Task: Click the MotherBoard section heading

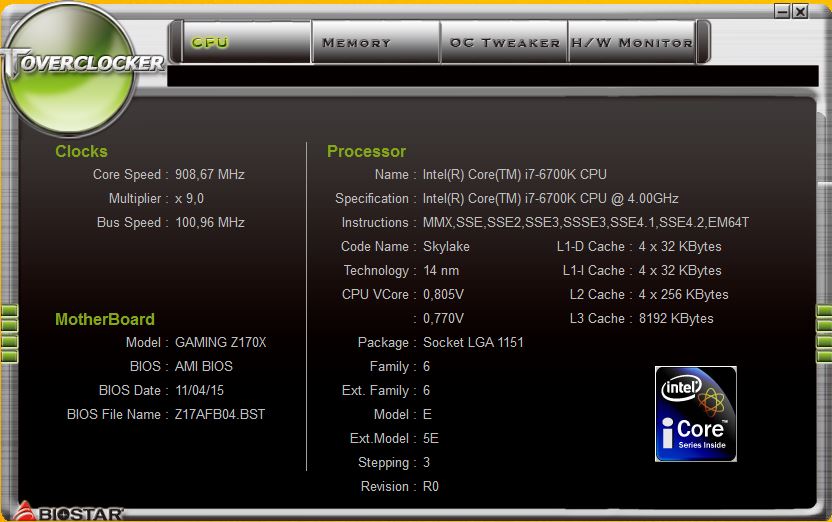Action: pyautogui.click(x=105, y=319)
